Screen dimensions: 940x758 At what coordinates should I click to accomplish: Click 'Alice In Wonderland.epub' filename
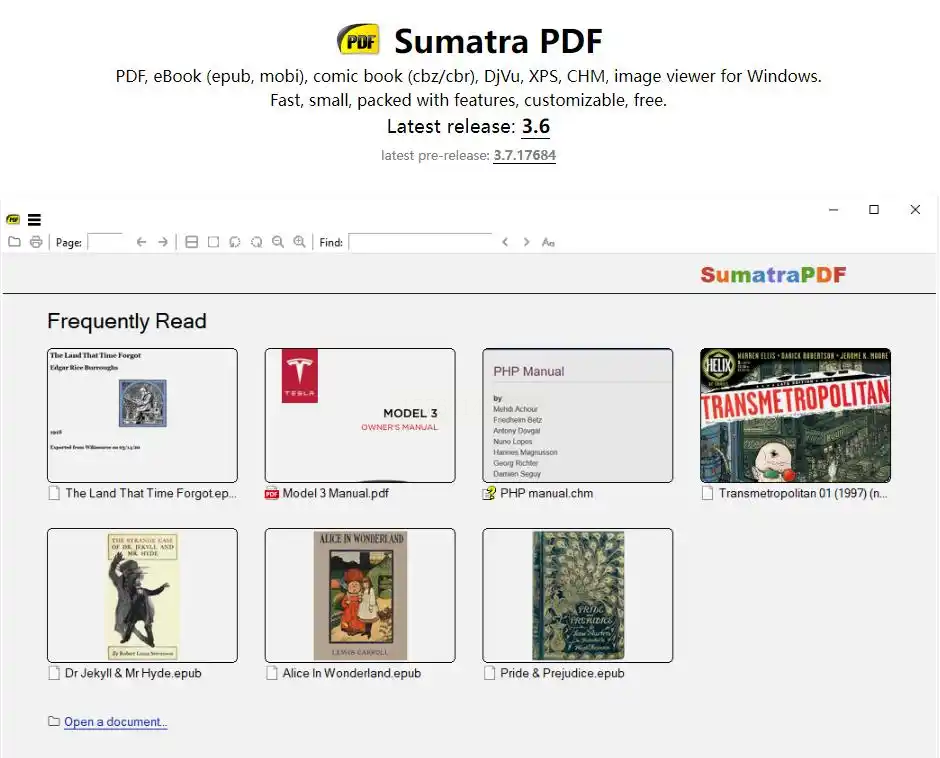352,673
